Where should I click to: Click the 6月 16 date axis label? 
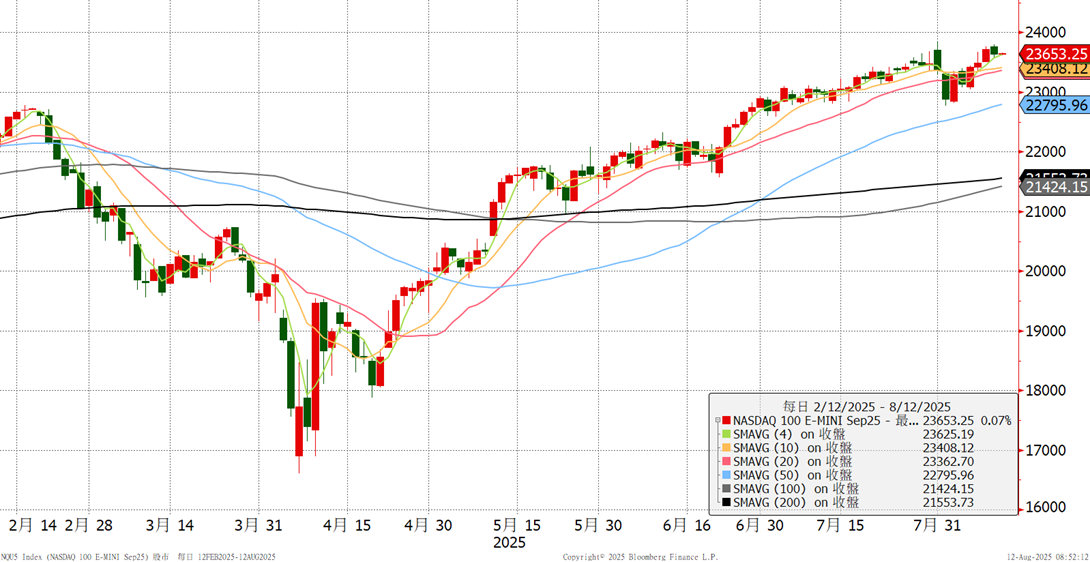(686, 525)
